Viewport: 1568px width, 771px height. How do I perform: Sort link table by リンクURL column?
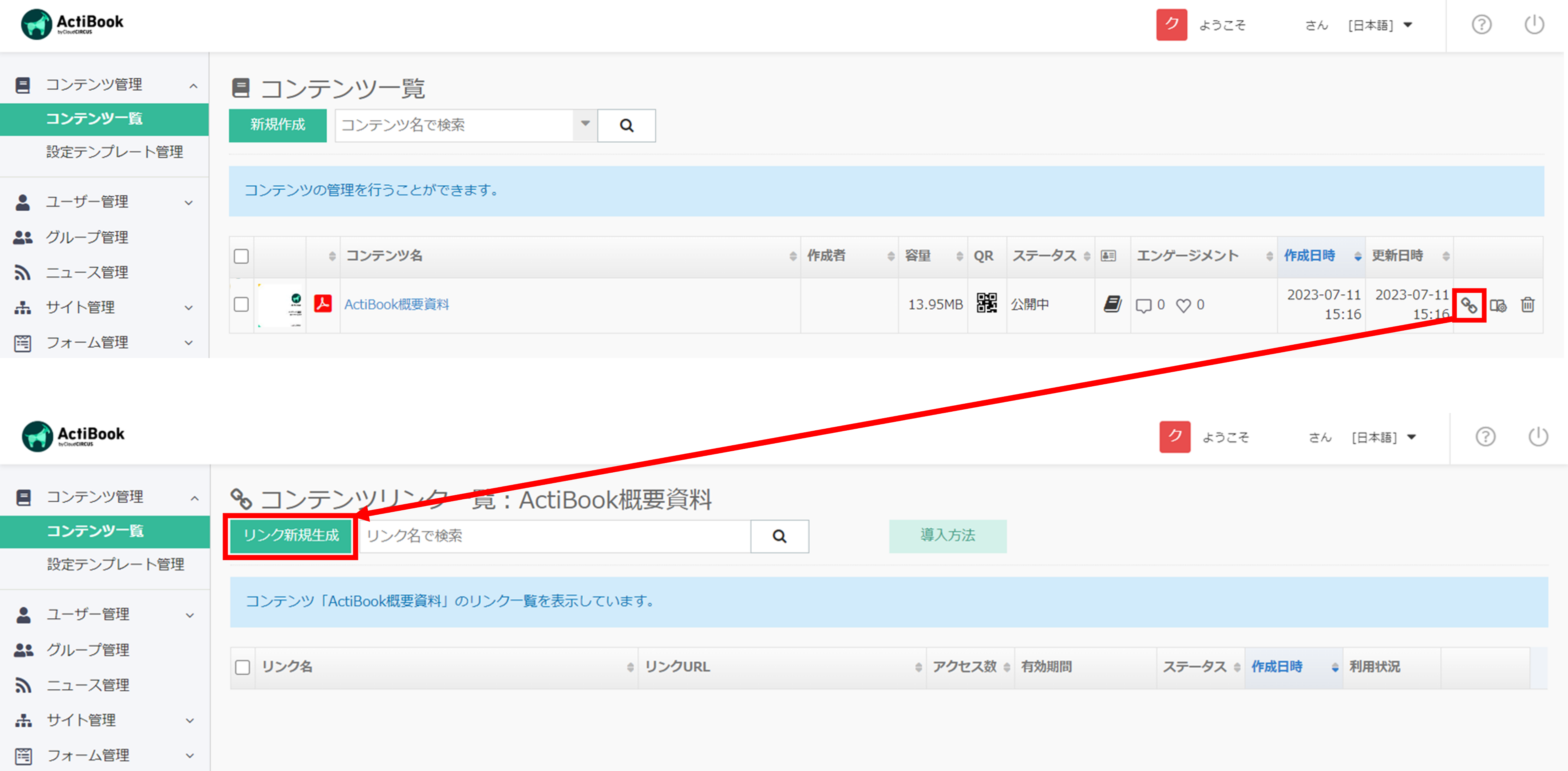[782, 668]
